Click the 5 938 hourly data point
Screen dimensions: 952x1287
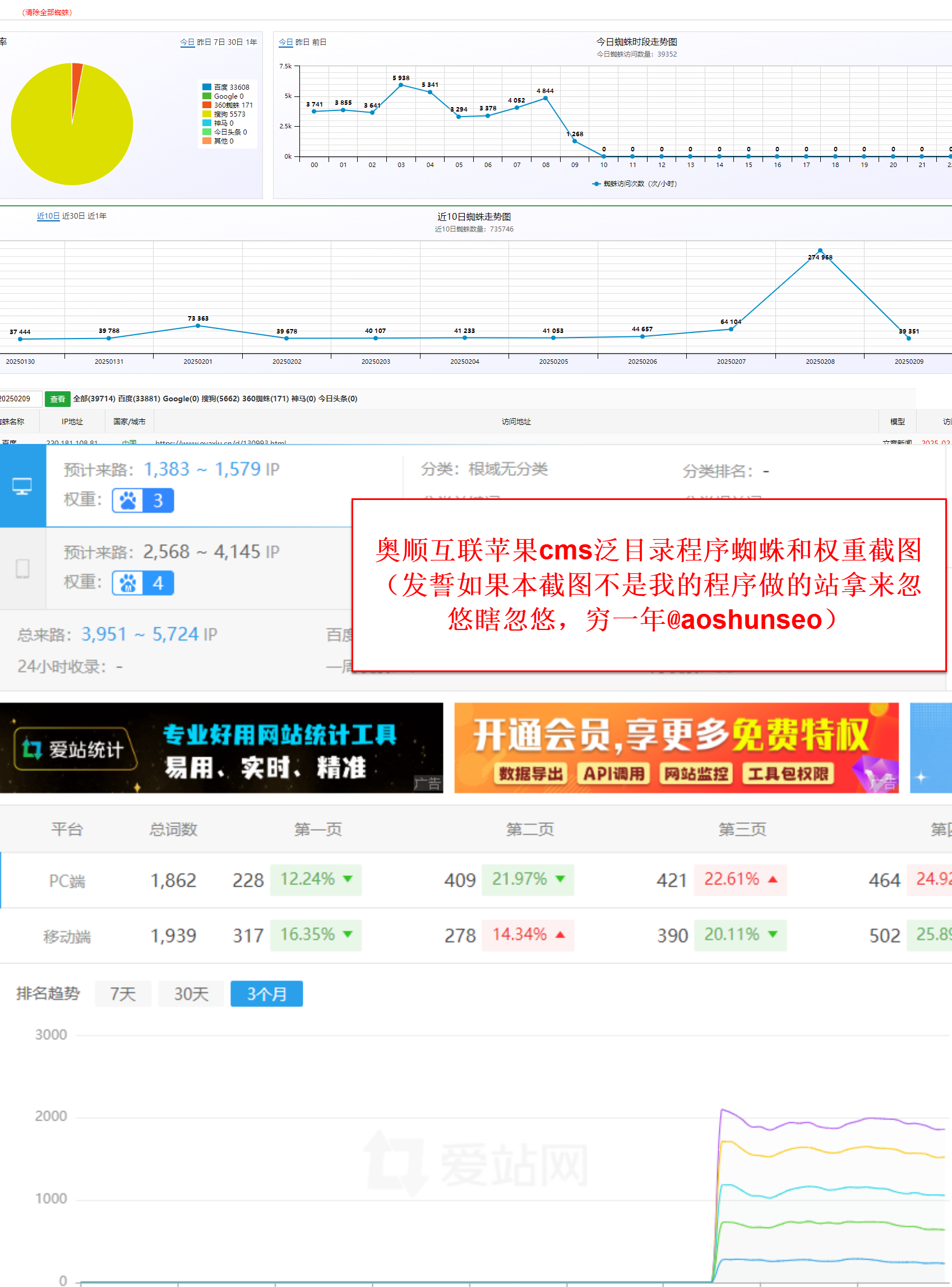point(401,85)
